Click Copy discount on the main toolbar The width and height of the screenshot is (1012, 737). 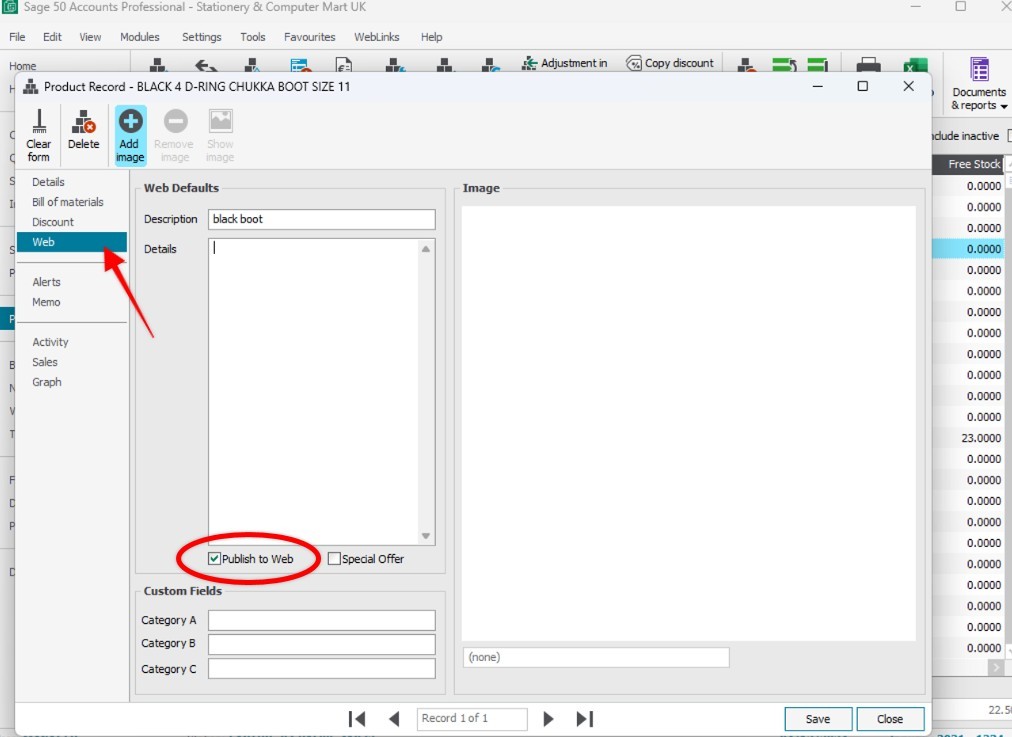pos(670,63)
